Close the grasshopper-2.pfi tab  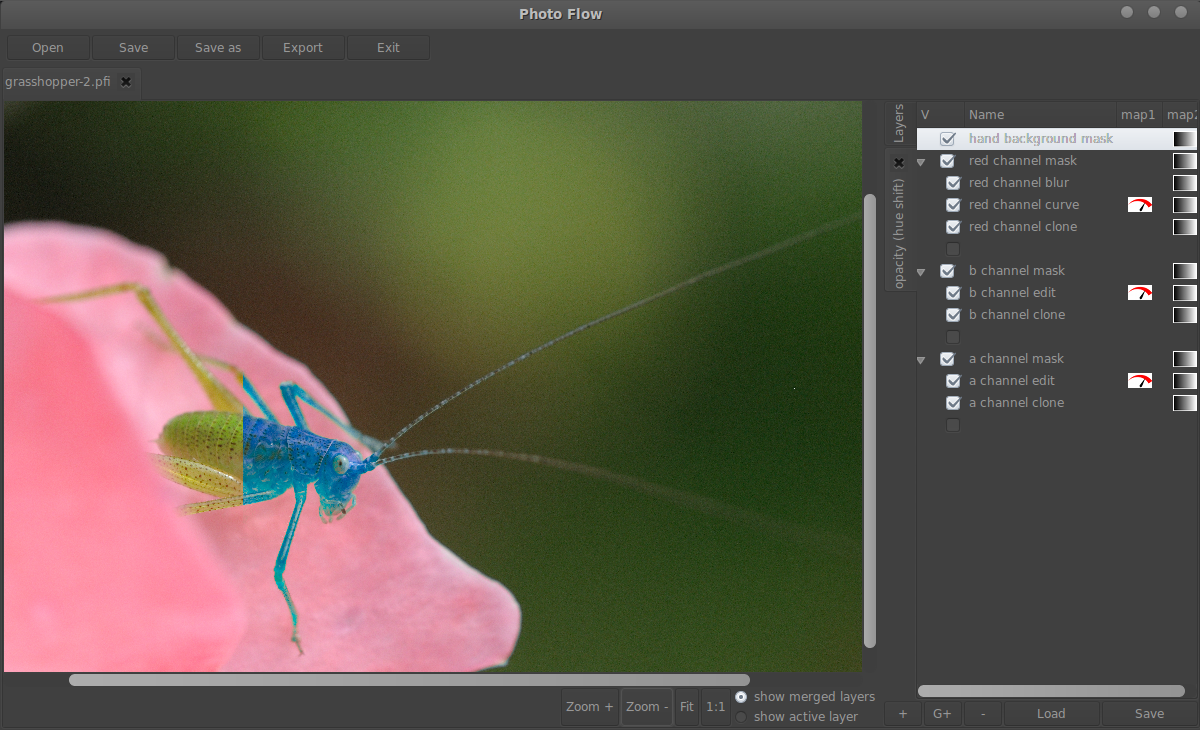(x=125, y=82)
